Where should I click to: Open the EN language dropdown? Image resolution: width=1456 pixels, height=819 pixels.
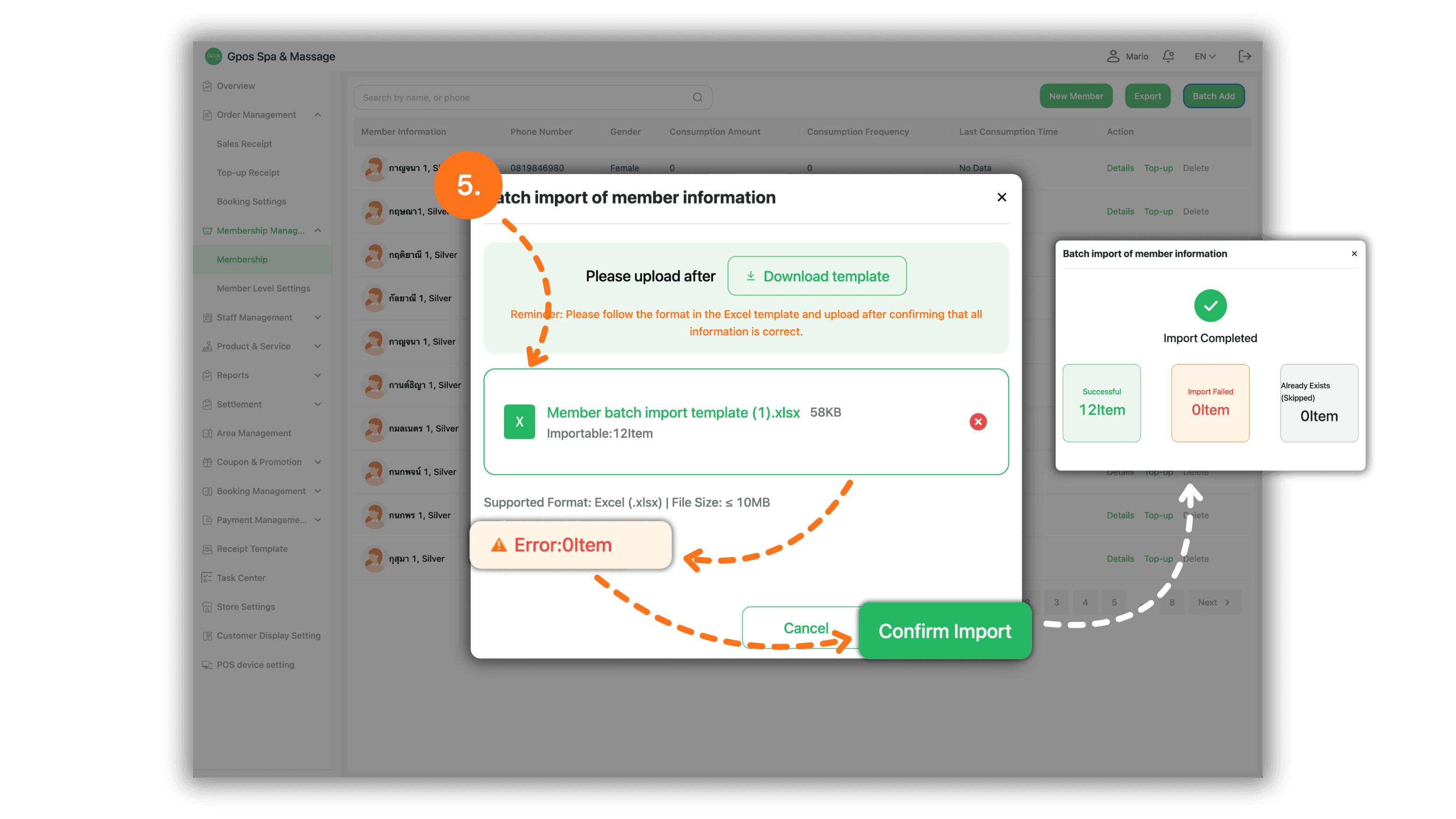click(x=1204, y=56)
